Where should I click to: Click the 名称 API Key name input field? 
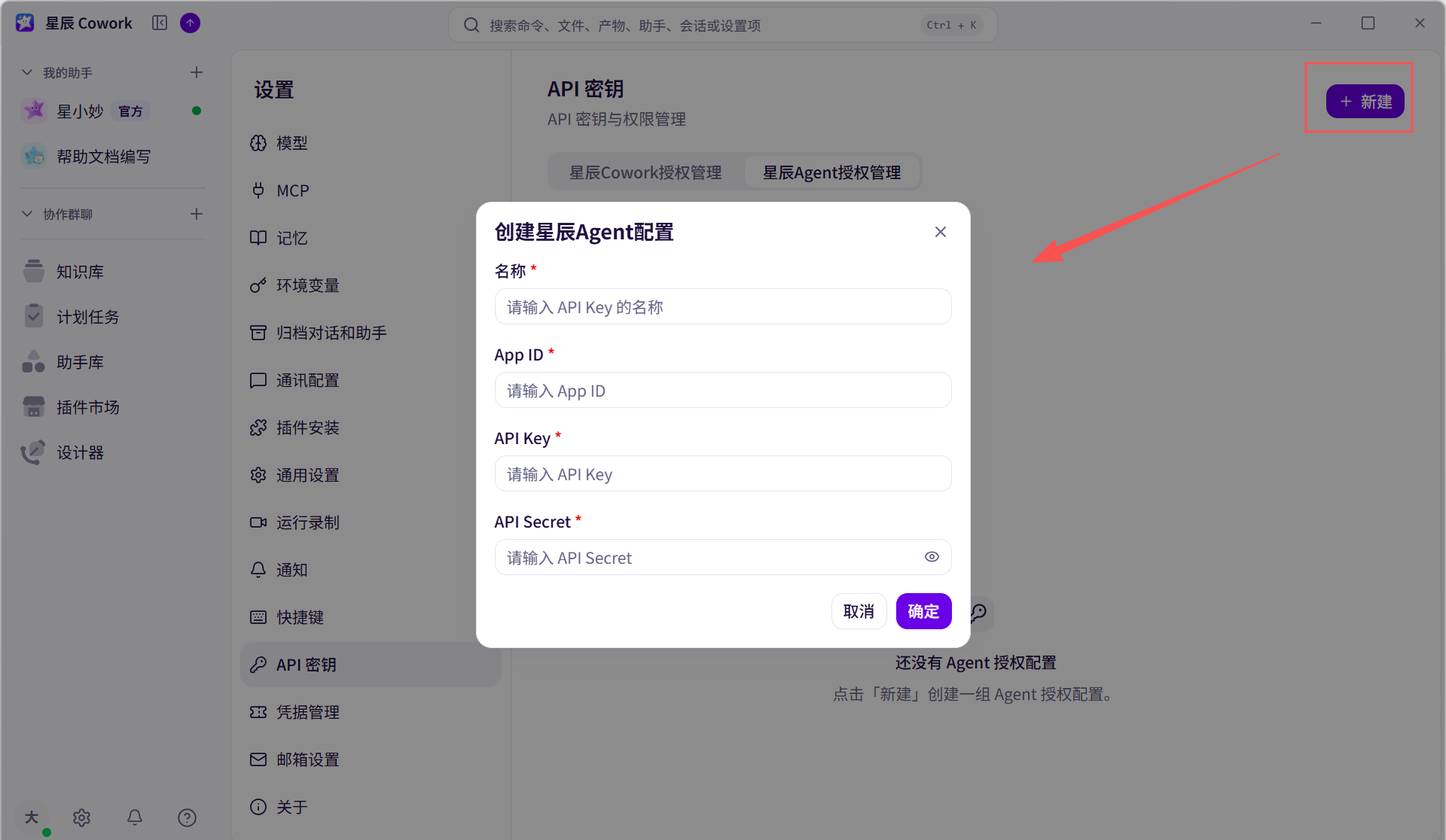pyautogui.click(x=723, y=307)
